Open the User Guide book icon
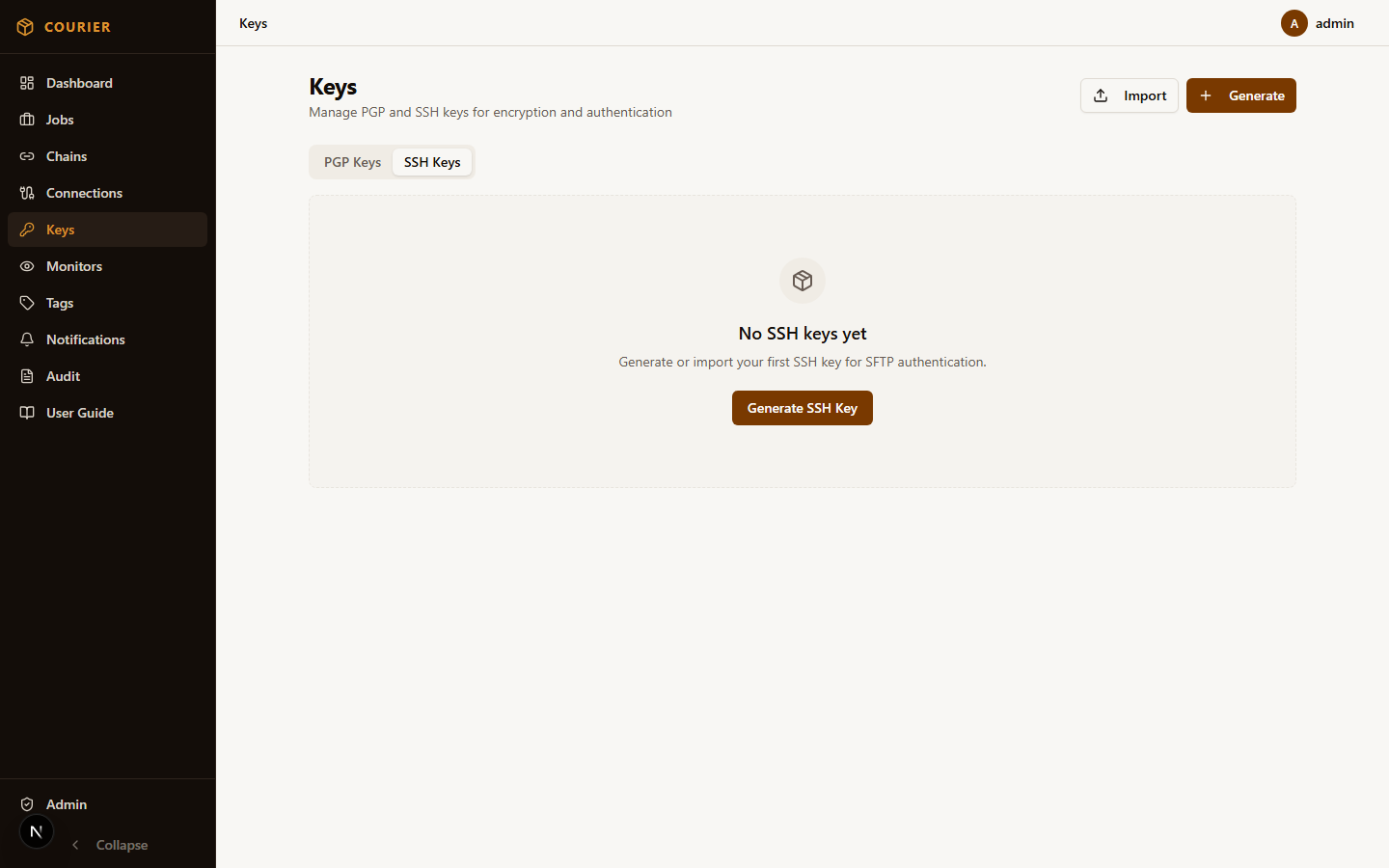1389x868 pixels. [27, 413]
